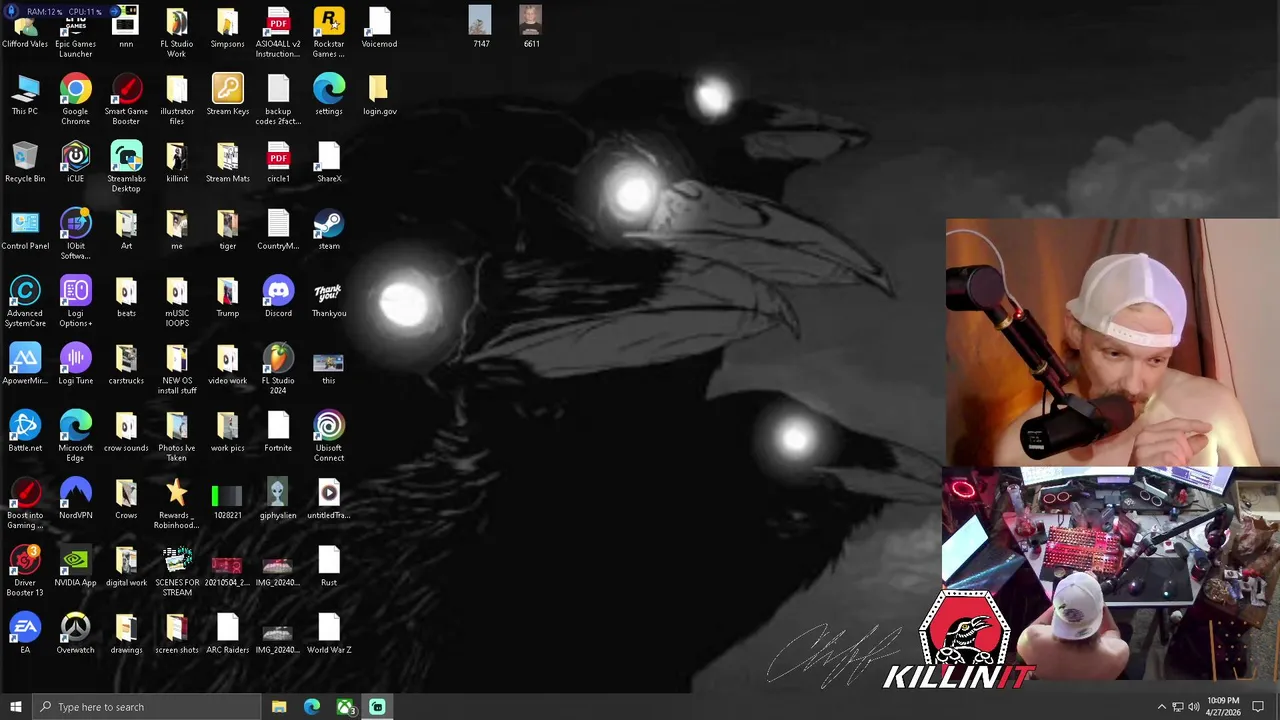This screenshot has width=1280, height=720.
Task: Select the untitledTra... video file
Action: pos(329,498)
